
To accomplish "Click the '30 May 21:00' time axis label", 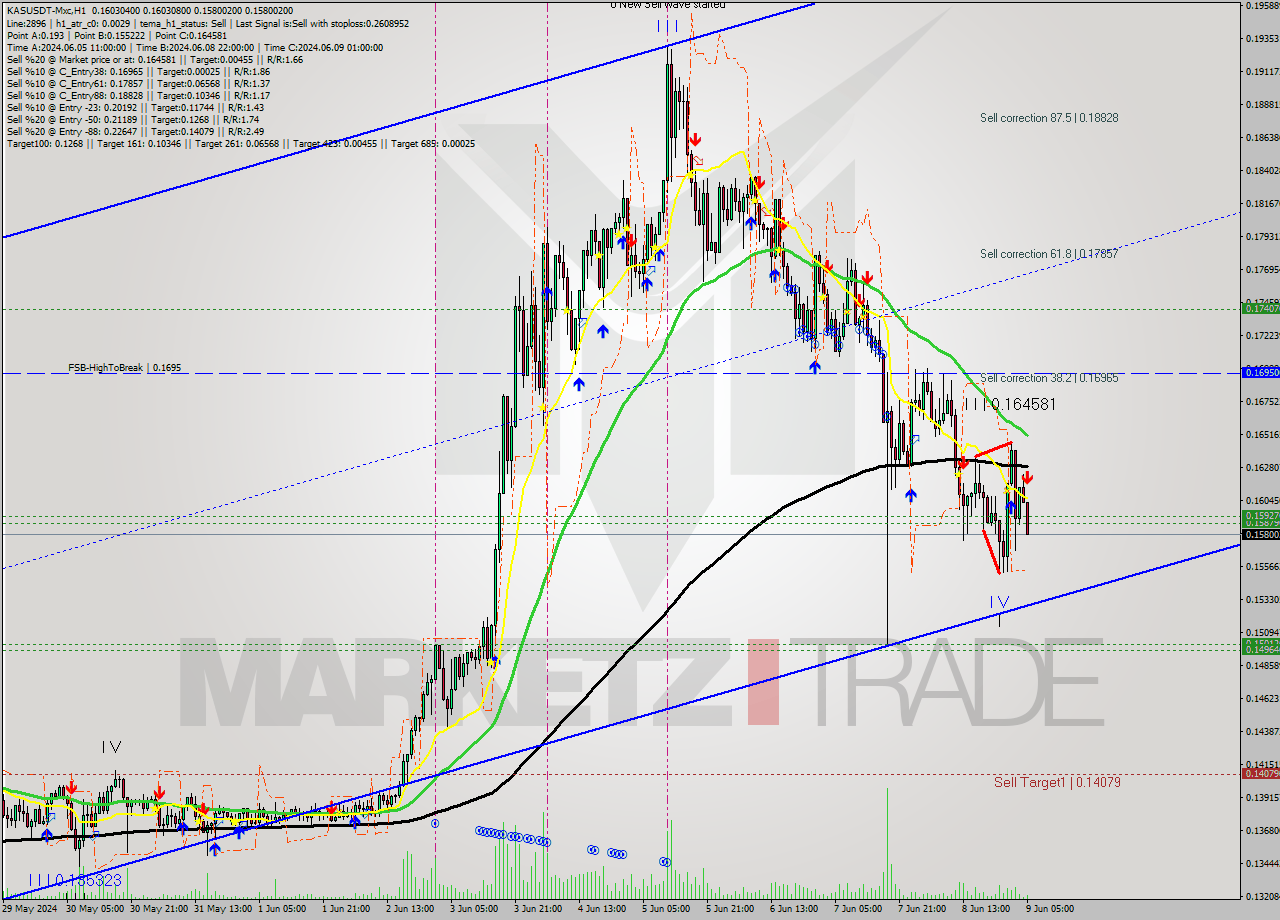I will coord(158,909).
